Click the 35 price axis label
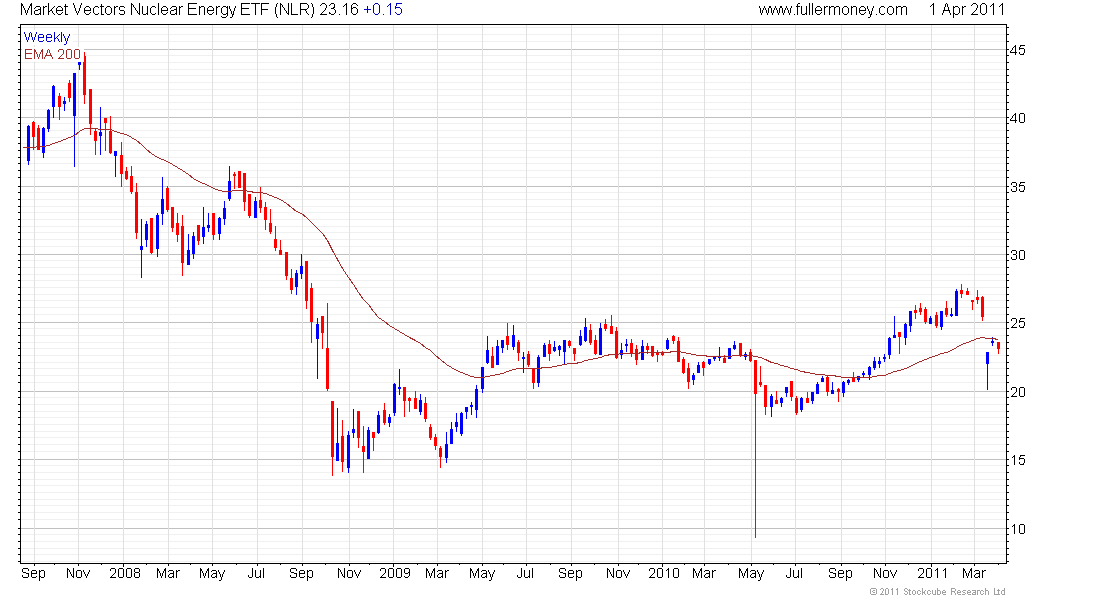1100x600 pixels. pos(1017,187)
